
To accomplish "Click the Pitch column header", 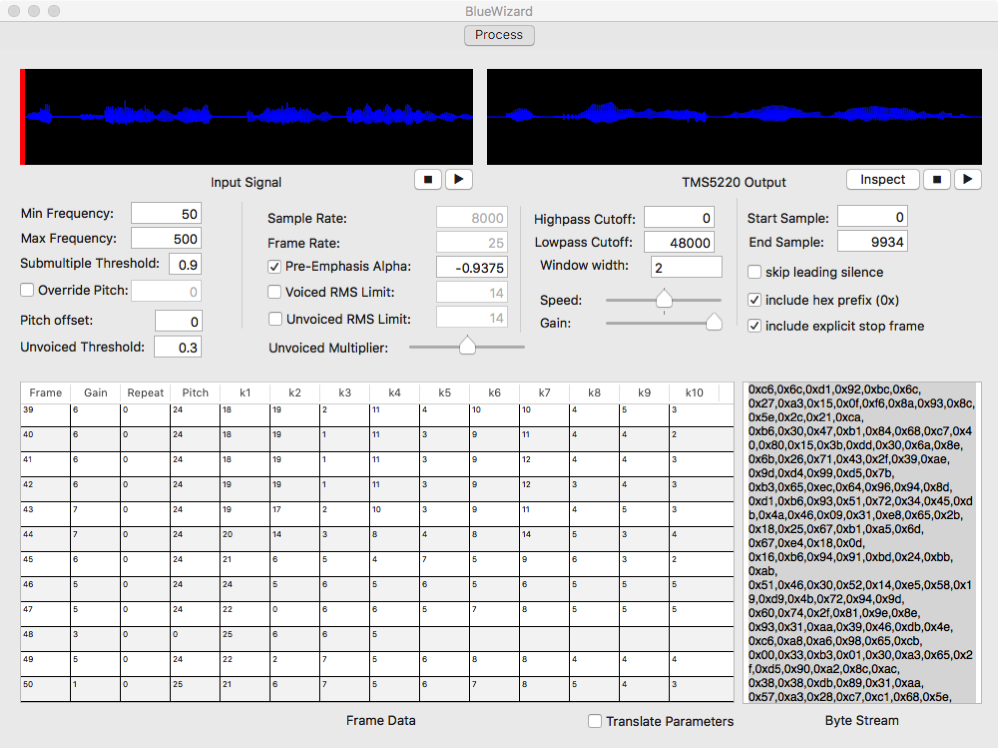I will 195,393.
